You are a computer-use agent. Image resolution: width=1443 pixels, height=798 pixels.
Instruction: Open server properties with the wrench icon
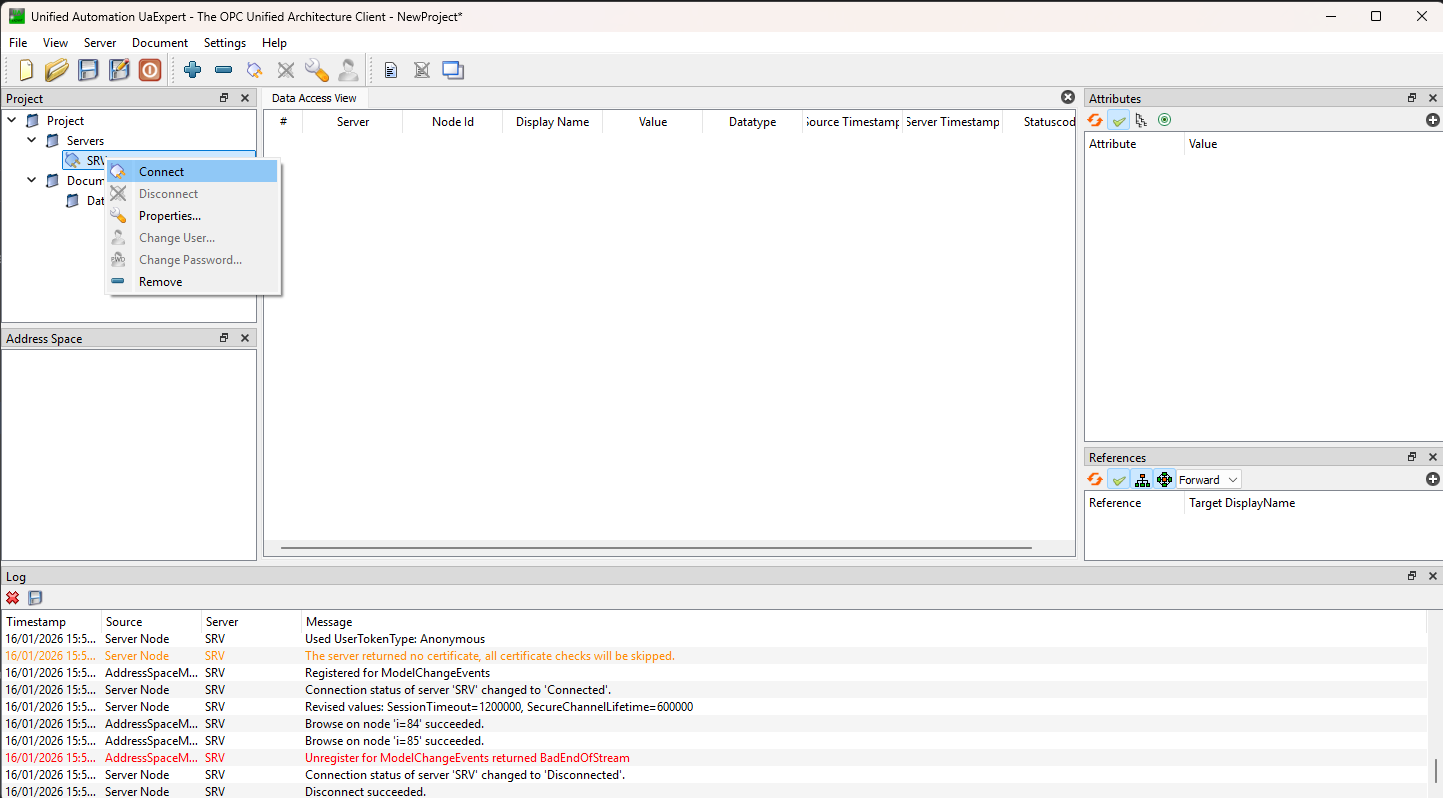tap(317, 70)
